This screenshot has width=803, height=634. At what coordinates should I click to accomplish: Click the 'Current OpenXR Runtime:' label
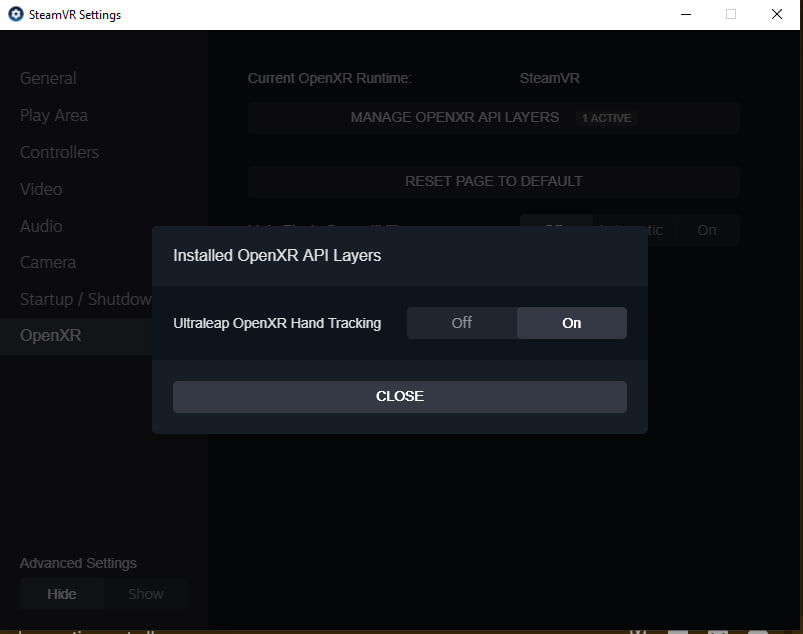(x=329, y=78)
